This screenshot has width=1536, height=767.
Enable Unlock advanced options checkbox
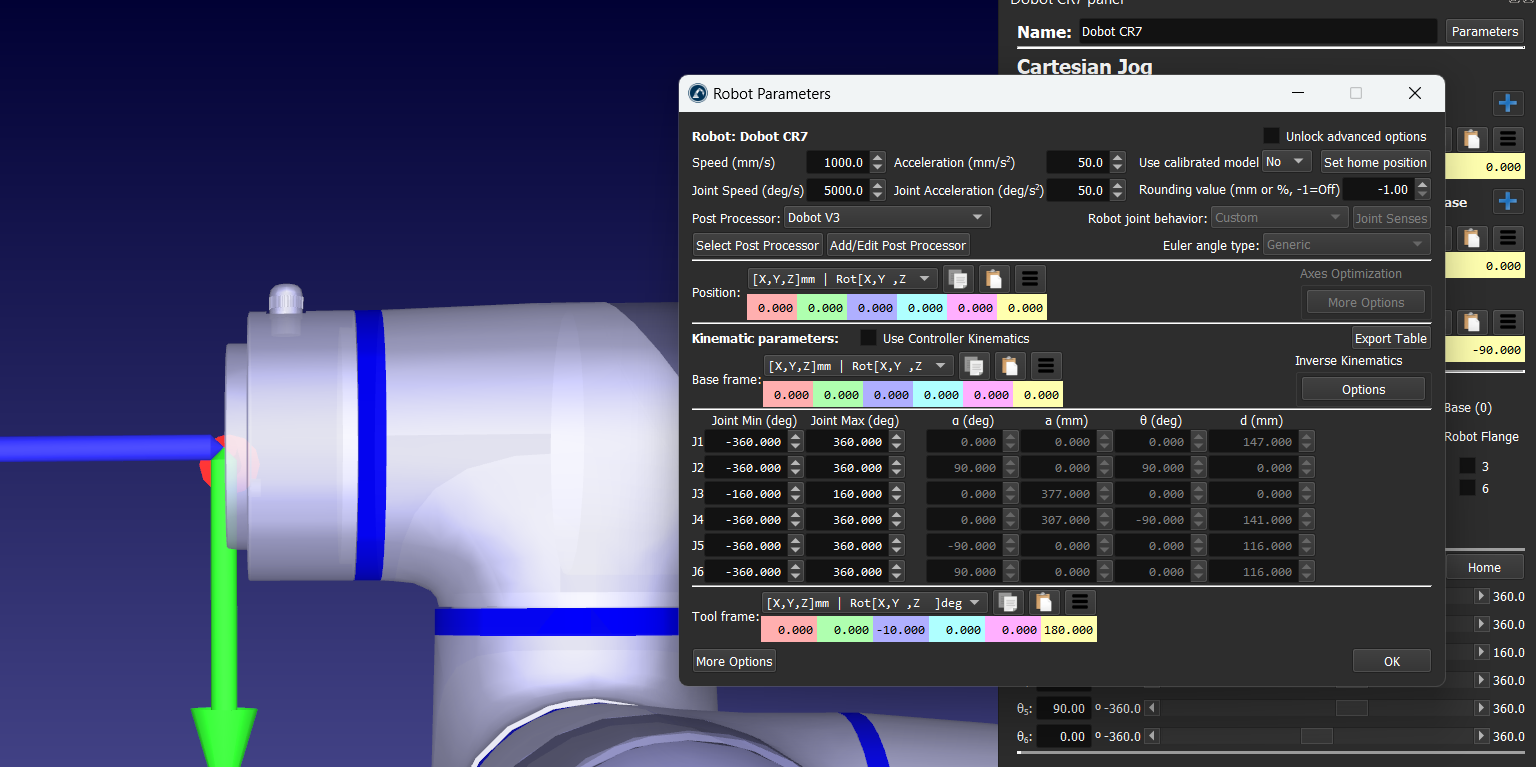(1272, 136)
